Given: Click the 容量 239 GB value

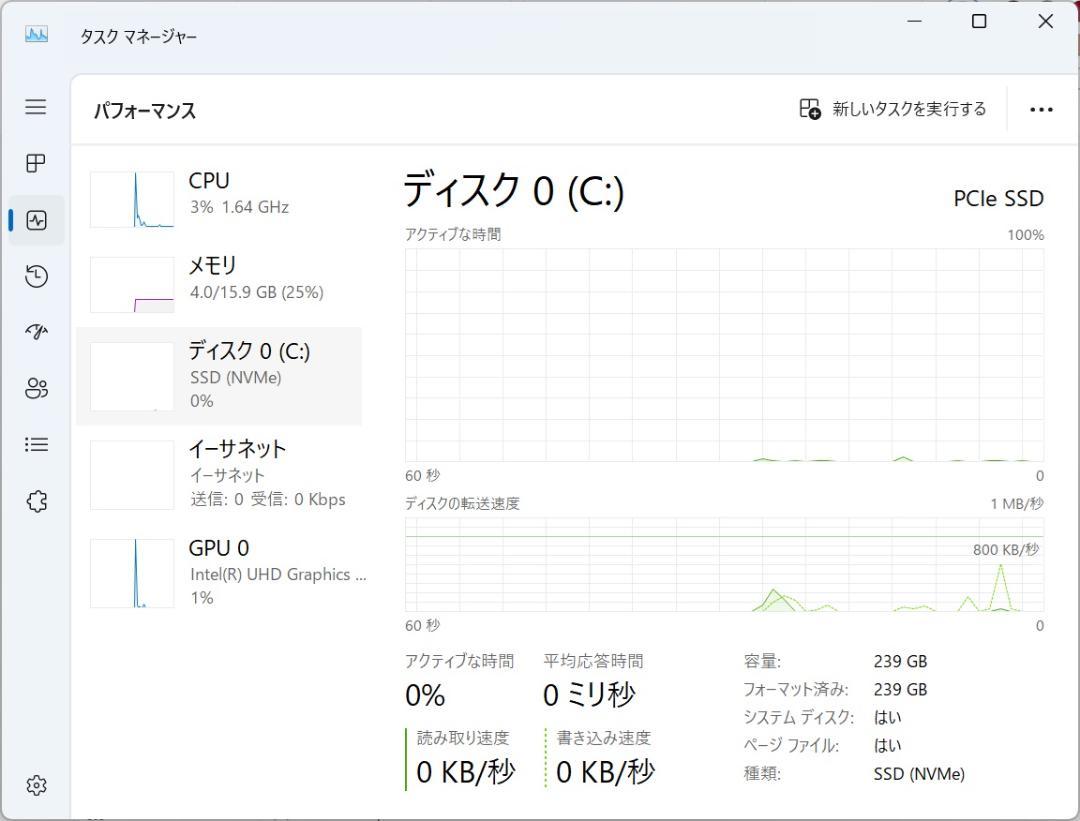Looking at the screenshot, I should click(900, 661).
